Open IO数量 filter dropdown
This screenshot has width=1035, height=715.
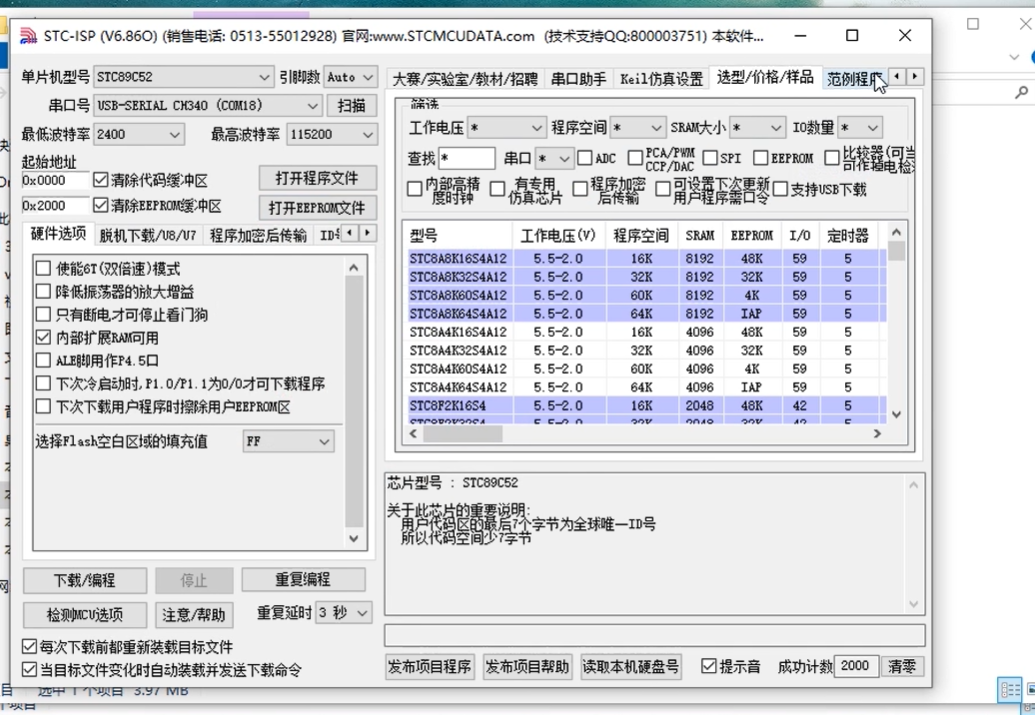click(859, 127)
